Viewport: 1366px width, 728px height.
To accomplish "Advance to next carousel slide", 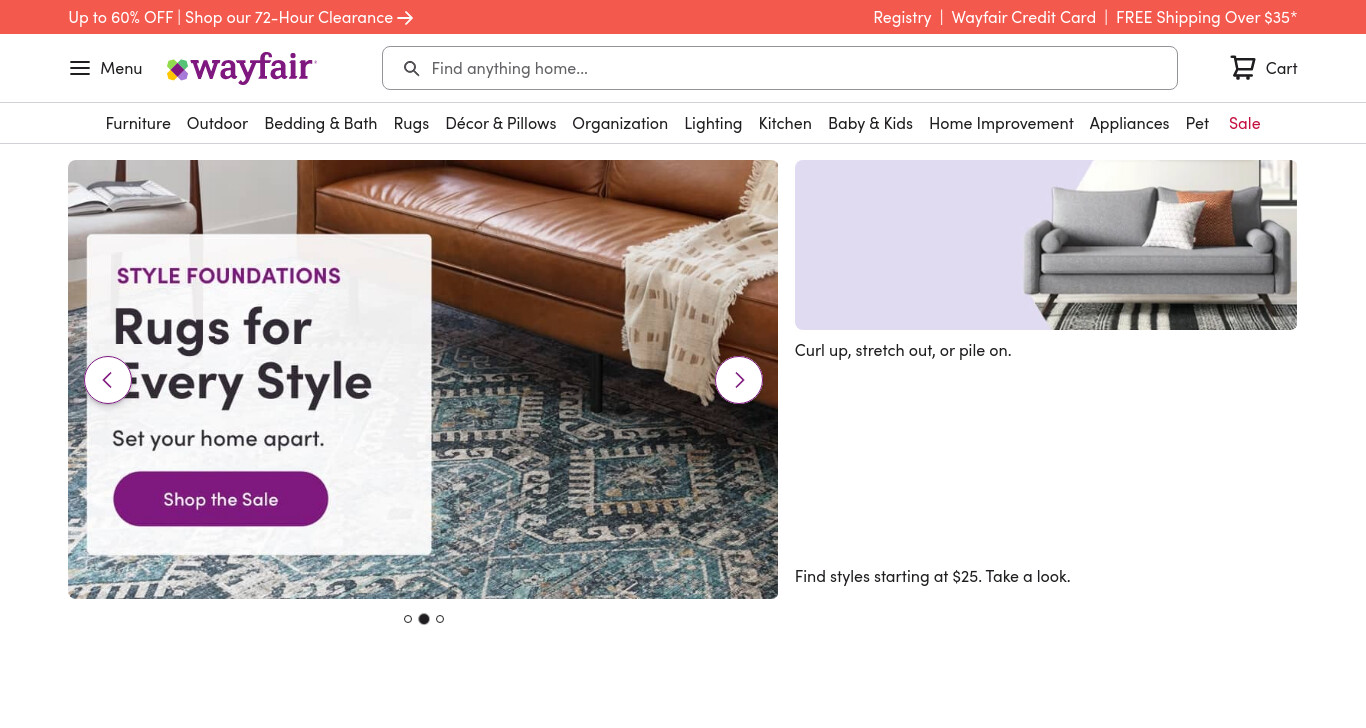I will (x=739, y=380).
